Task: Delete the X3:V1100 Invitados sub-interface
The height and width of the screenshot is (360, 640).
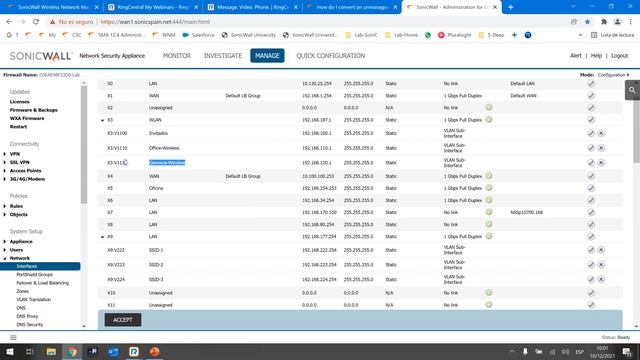Action: click(x=601, y=133)
